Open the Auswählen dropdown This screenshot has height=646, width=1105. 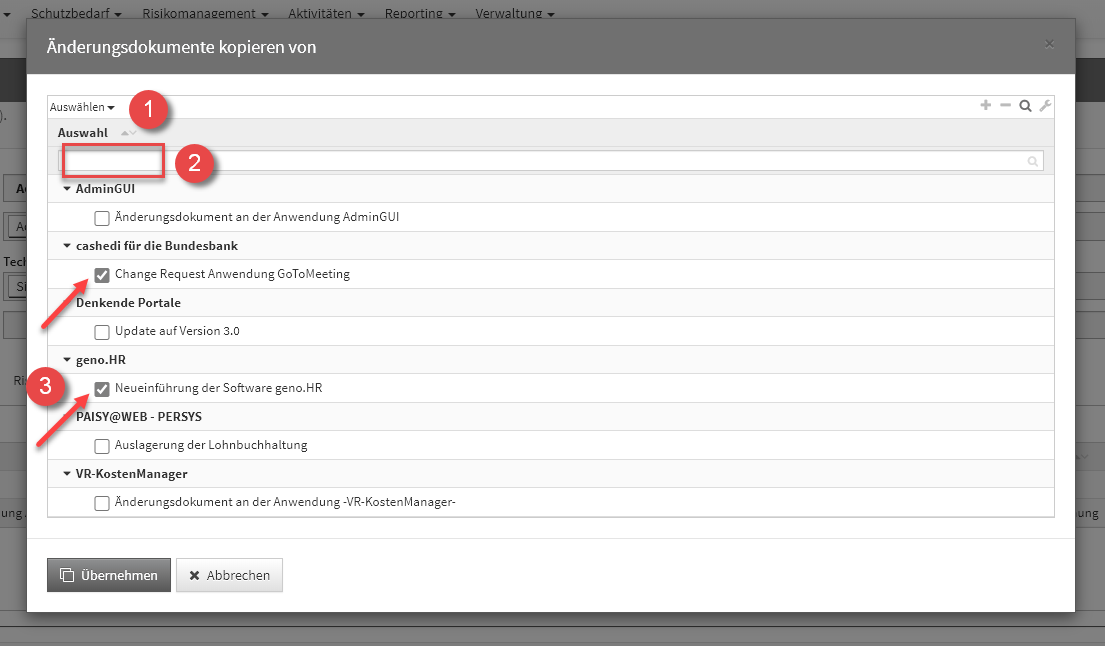82,107
